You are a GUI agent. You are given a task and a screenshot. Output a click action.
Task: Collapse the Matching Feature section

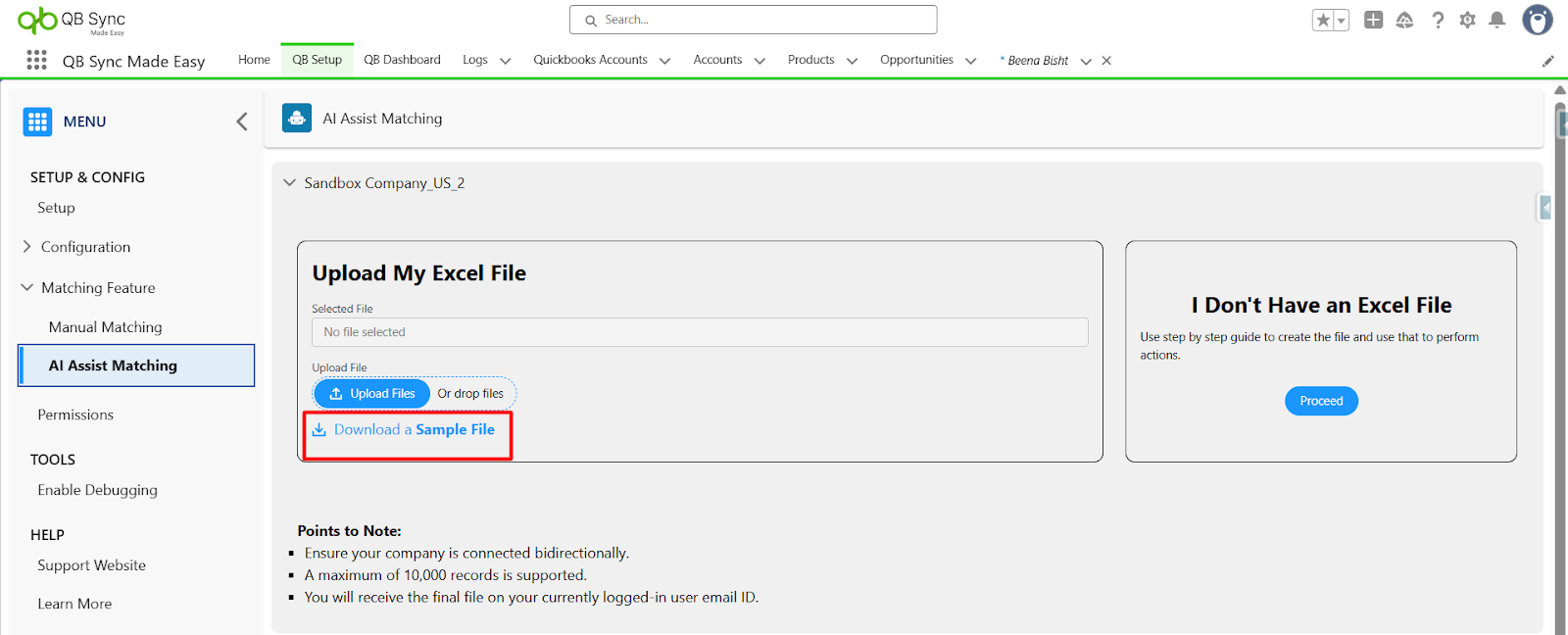[x=26, y=288]
